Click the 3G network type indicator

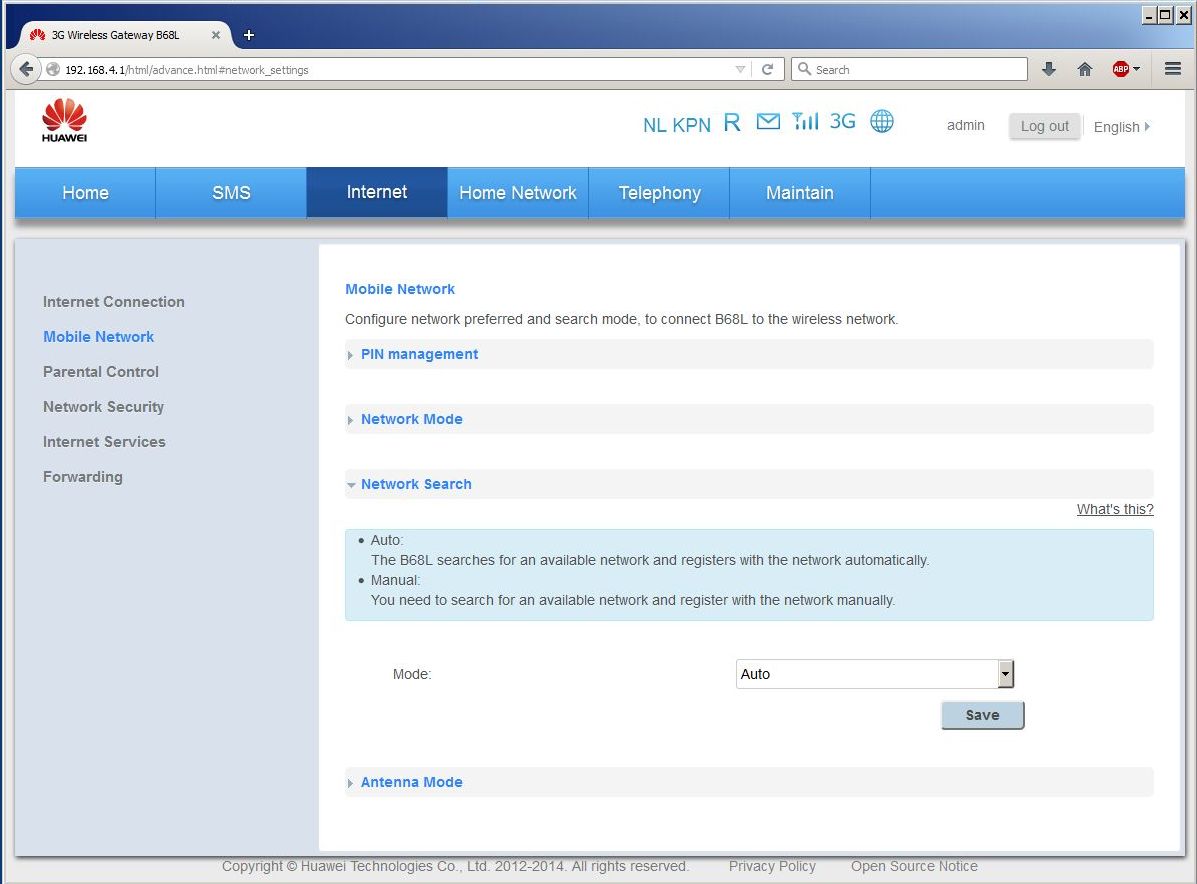[x=843, y=121]
